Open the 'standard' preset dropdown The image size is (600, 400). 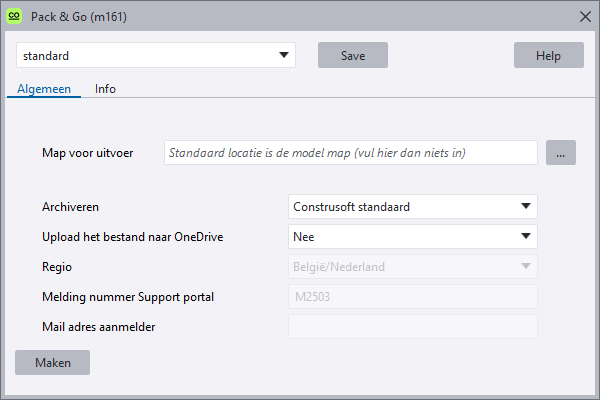(x=156, y=55)
